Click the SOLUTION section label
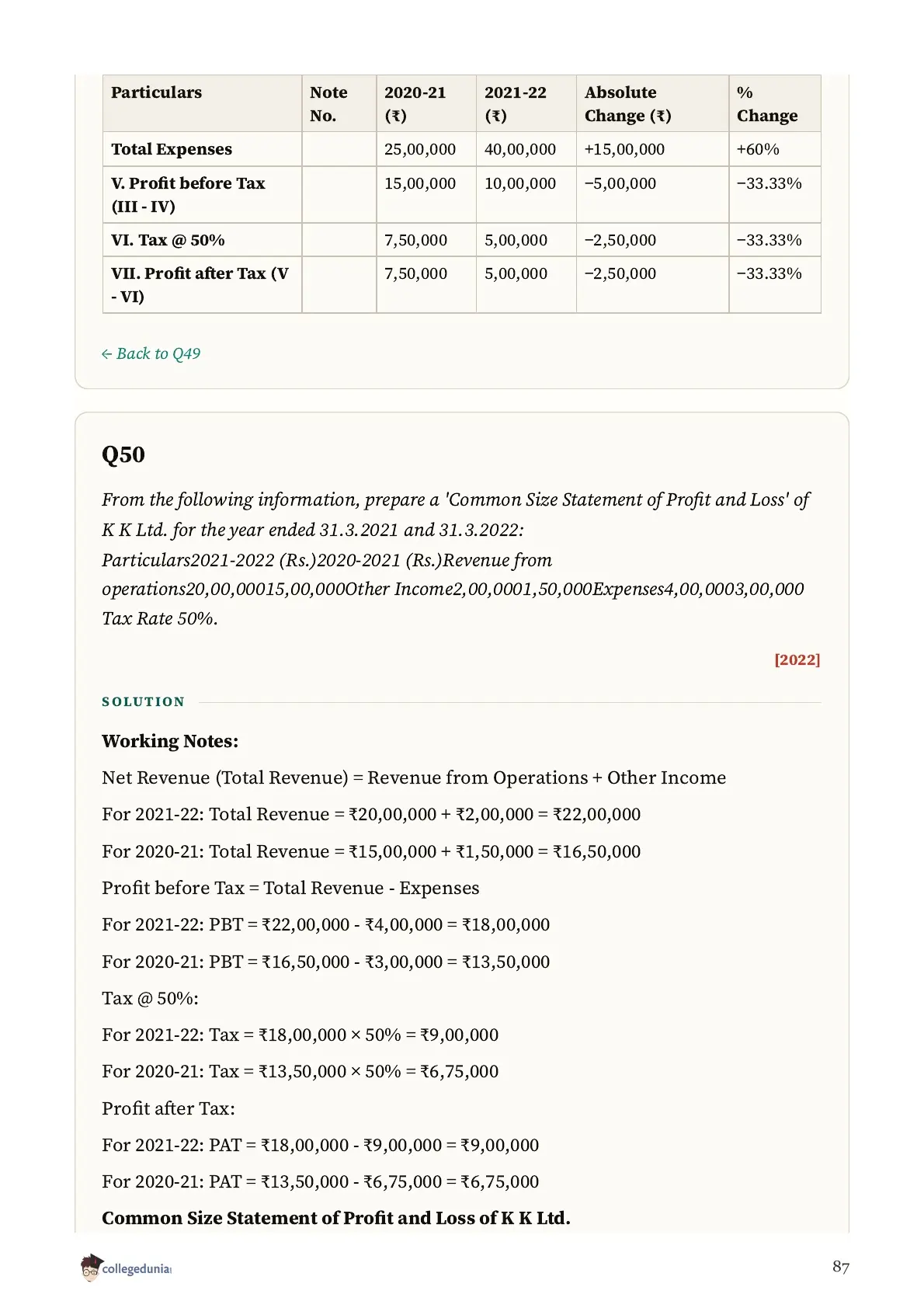The height and width of the screenshot is (1308, 924). [144, 701]
